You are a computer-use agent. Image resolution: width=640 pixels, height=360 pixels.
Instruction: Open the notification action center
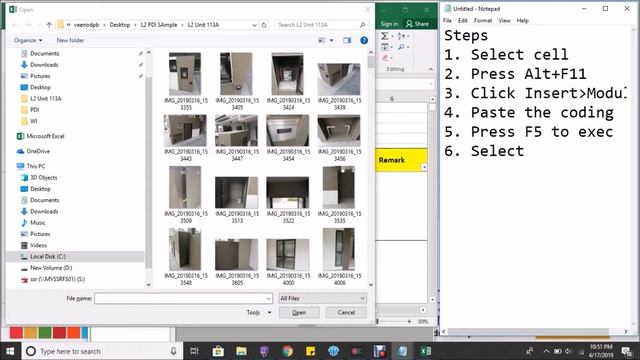click(627, 351)
